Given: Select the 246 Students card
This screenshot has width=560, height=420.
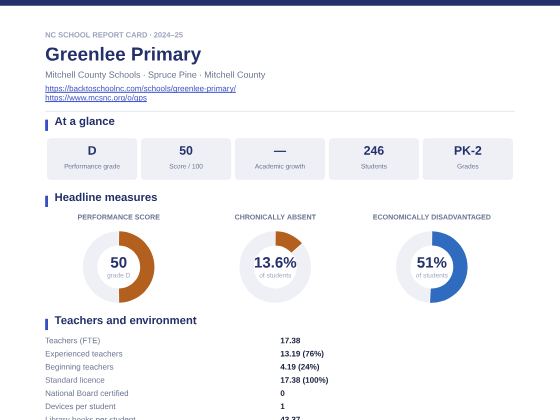Looking at the screenshot, I should click(374, 159).
